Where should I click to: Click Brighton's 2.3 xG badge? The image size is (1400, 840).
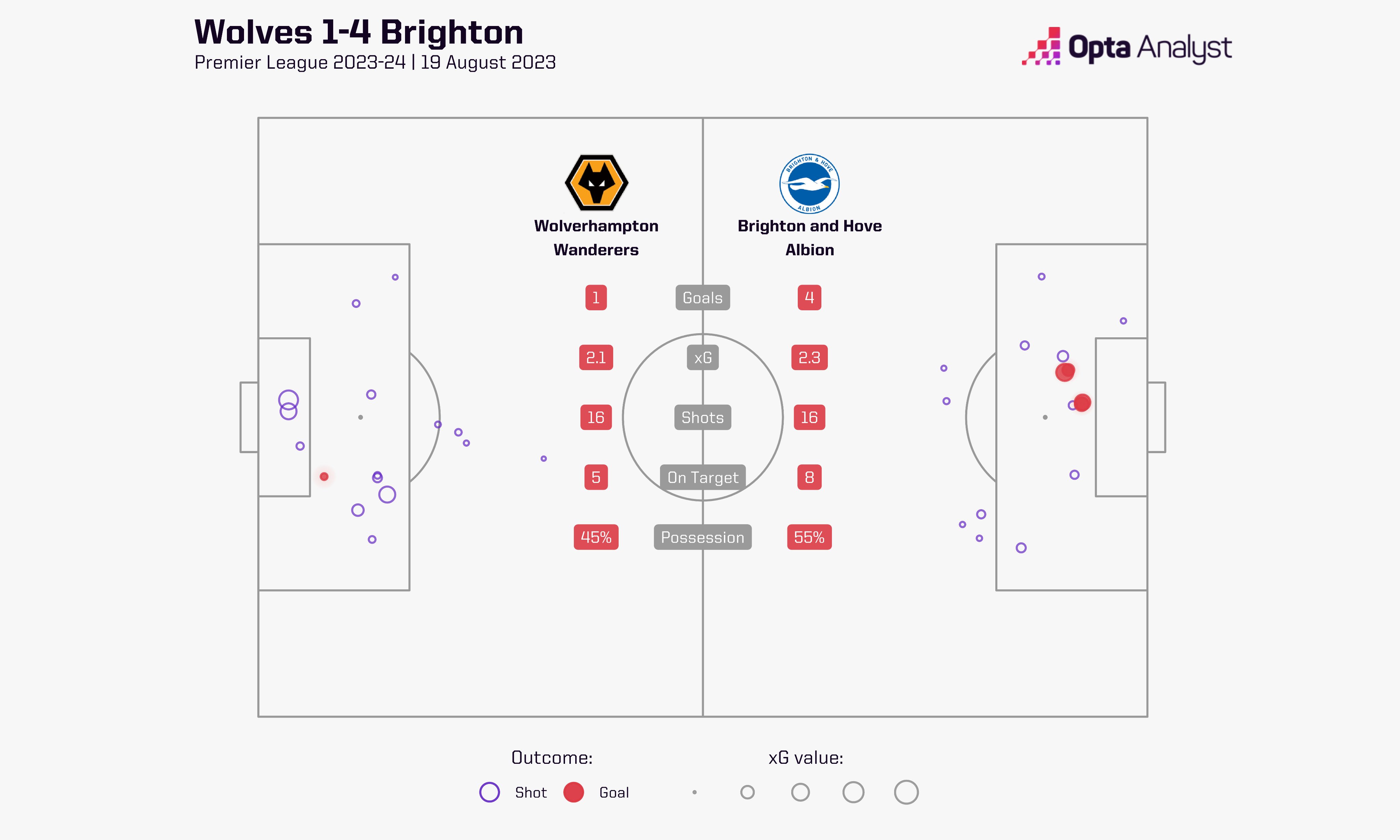tap(809, 358)
